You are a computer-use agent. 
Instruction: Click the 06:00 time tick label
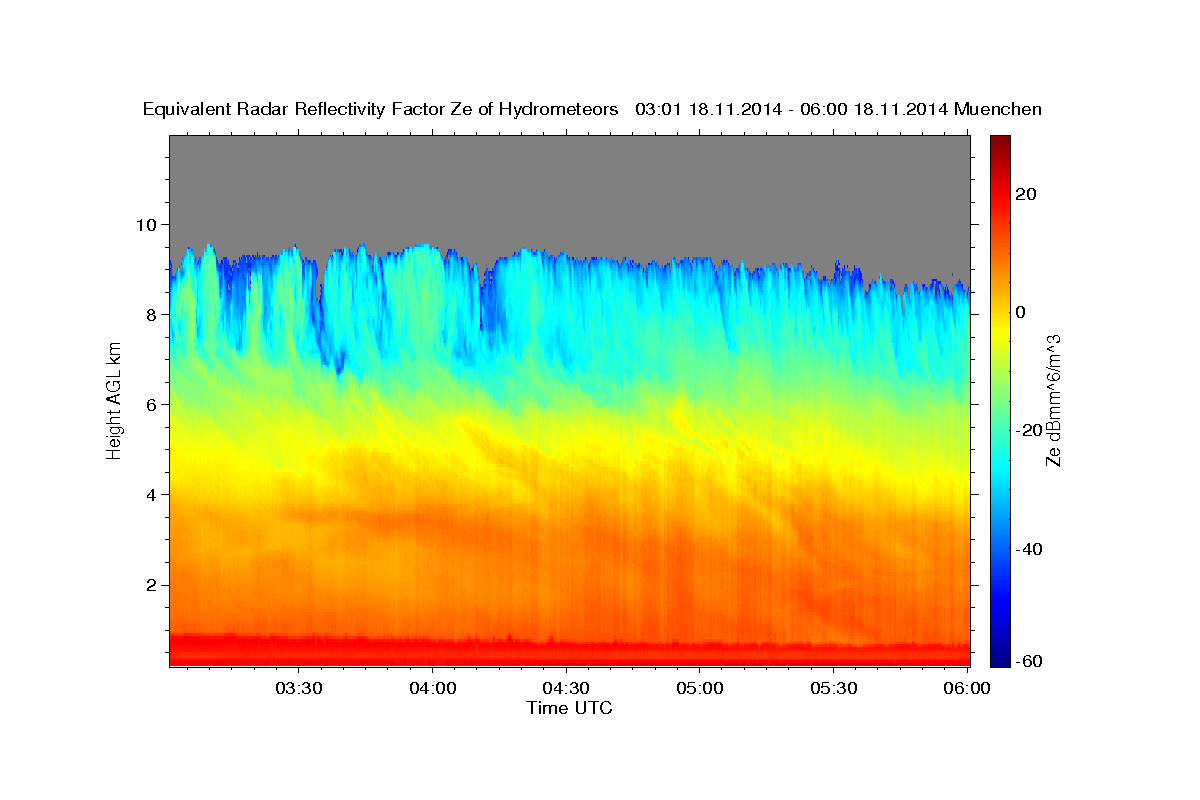tap(966, 689)
